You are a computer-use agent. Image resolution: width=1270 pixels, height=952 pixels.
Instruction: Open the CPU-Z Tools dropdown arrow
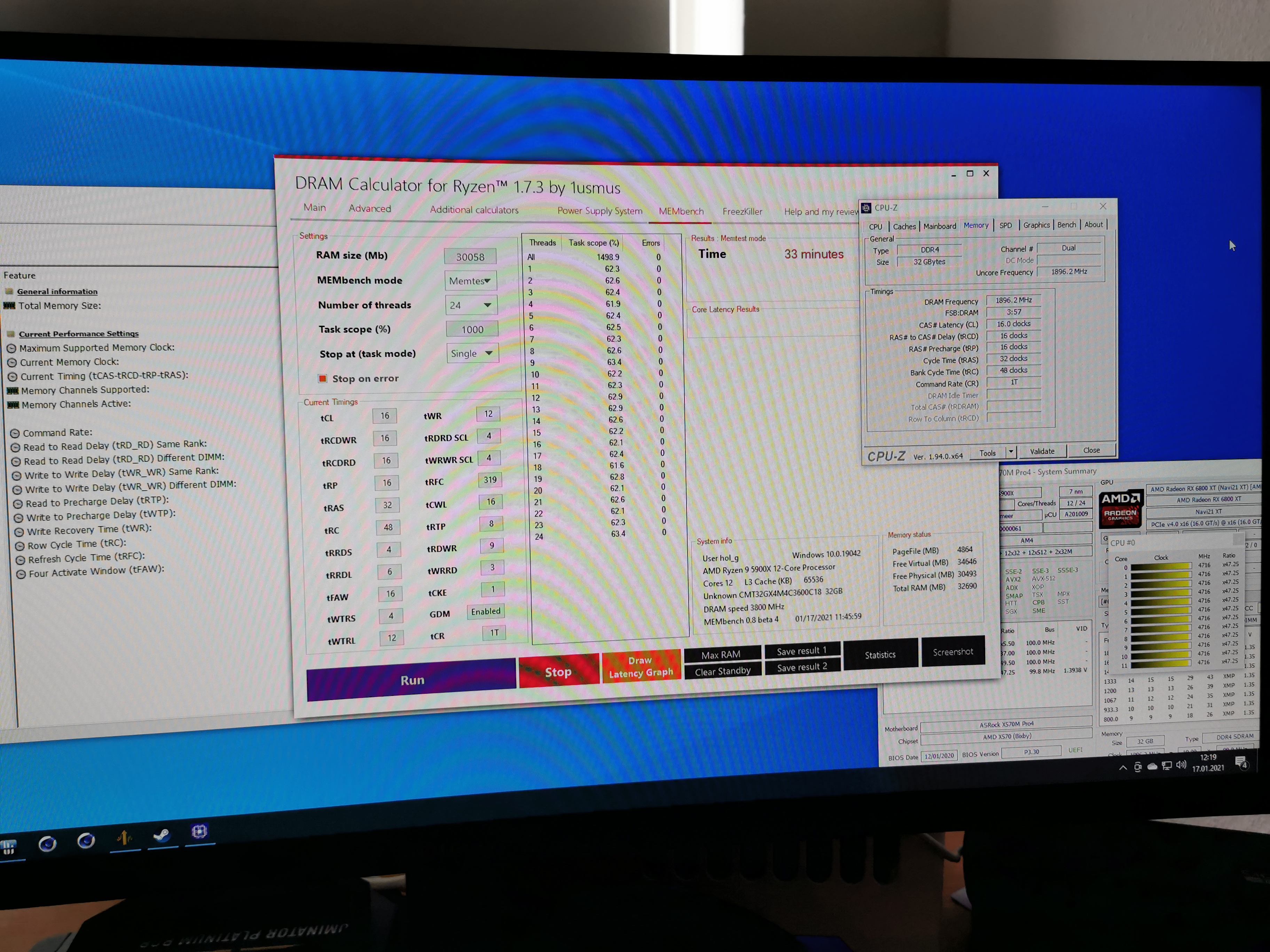pos(1011,452)
